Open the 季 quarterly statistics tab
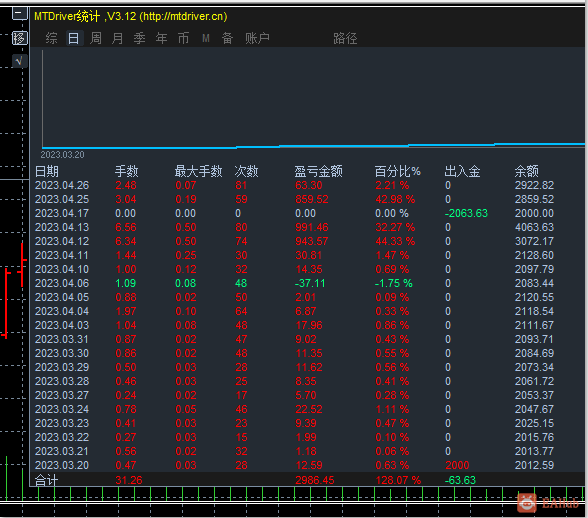Viewport: 588px width, 518px height. tap(140, 38)
